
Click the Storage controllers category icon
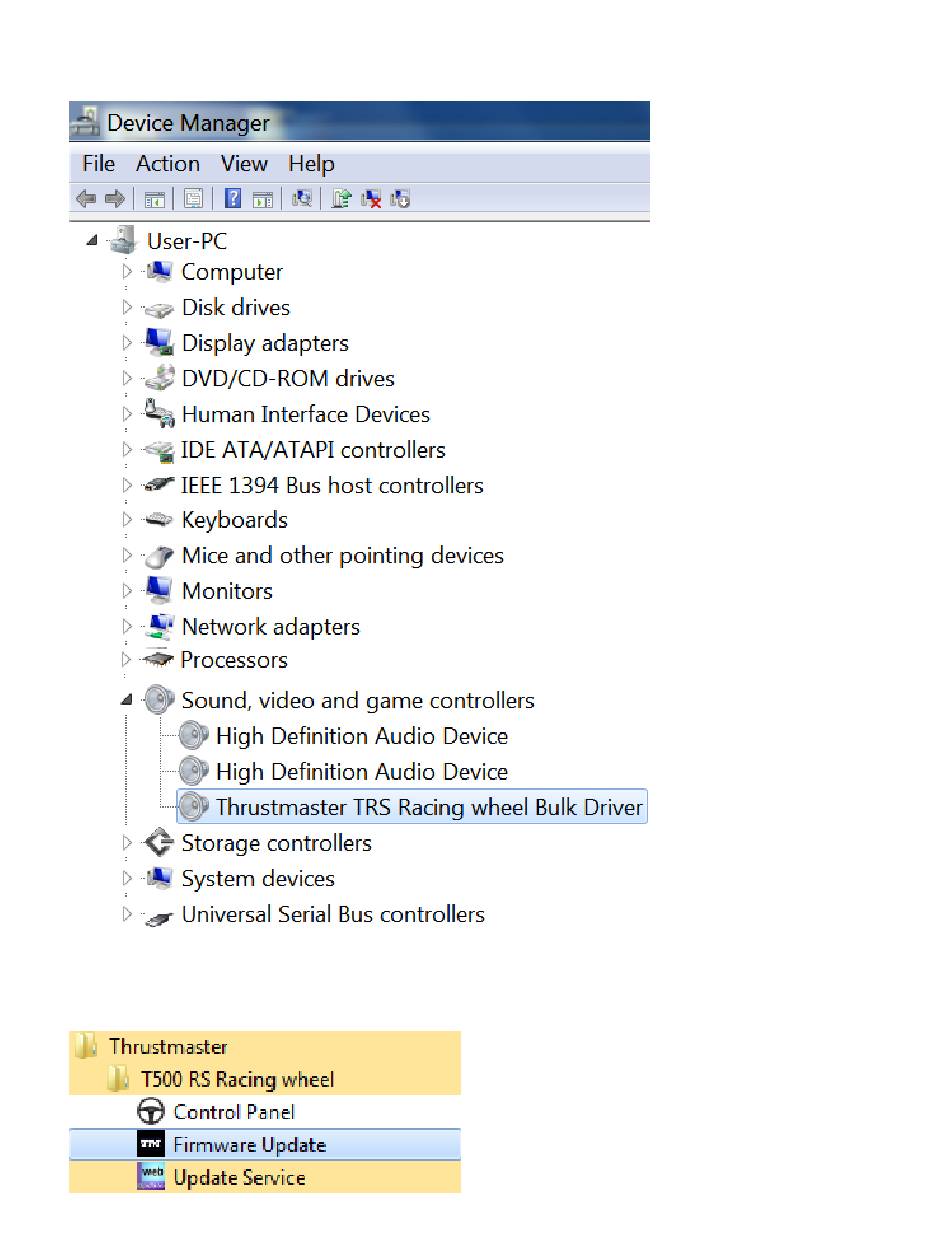(158, 843)
